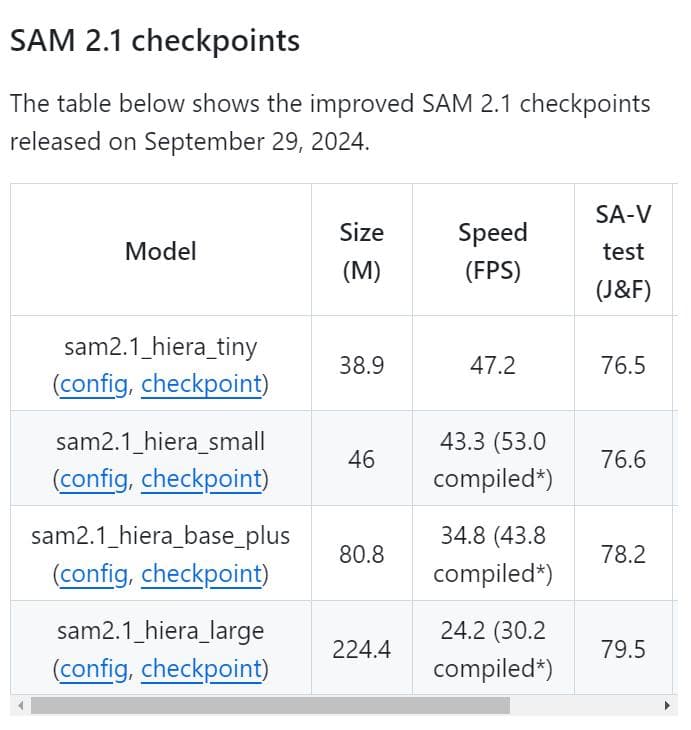Click the 78.2 score cell for hiera_base_plus
The height and width of the screenshot is (730, 691).
click(x=623, y=555)
